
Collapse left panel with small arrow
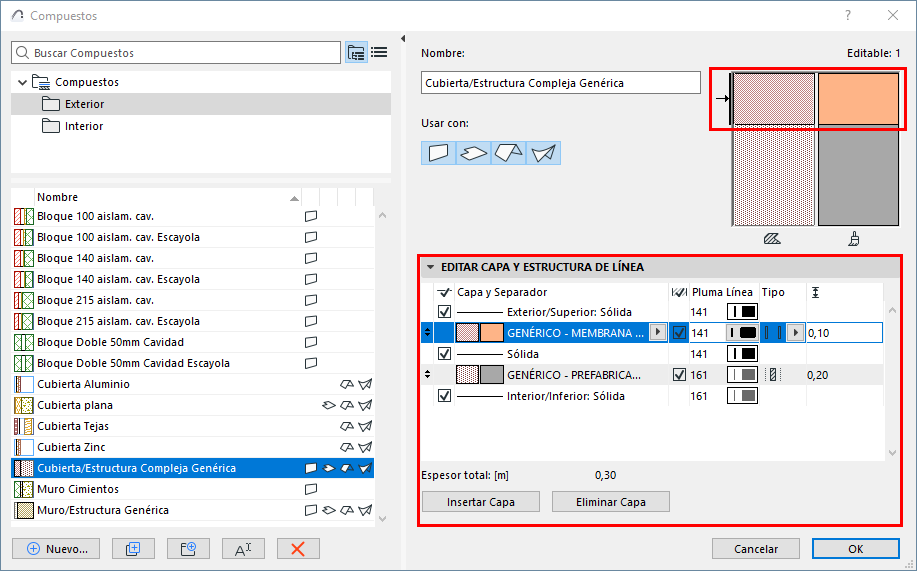403,39
